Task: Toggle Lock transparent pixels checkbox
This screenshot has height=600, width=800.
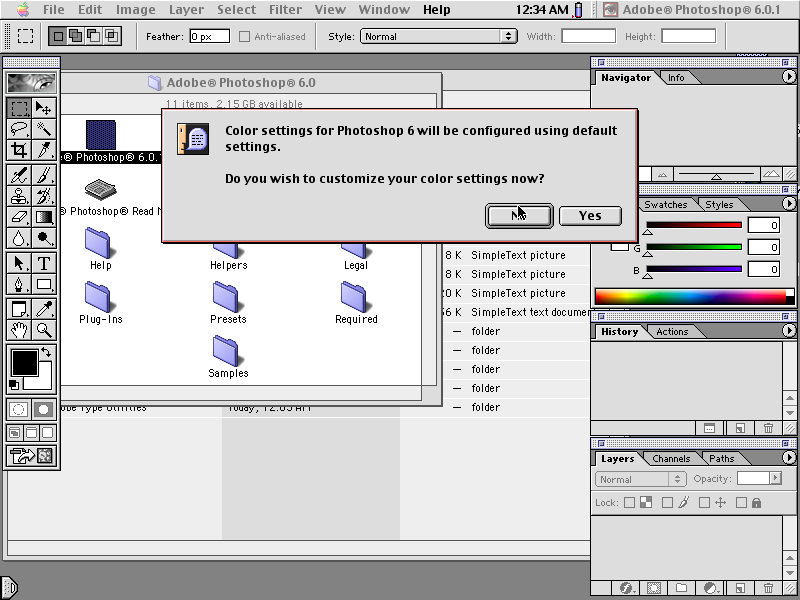Action: (x=630, y=503)
